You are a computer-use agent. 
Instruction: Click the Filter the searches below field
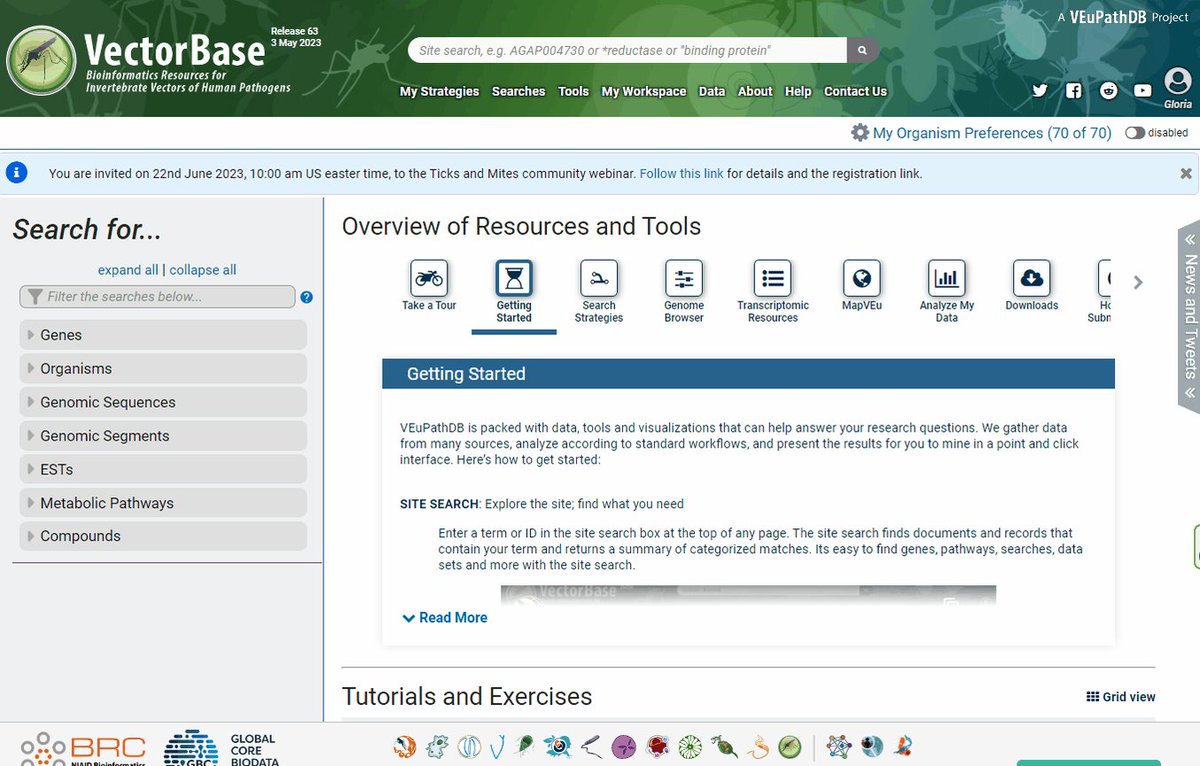(x=157, y=297)
